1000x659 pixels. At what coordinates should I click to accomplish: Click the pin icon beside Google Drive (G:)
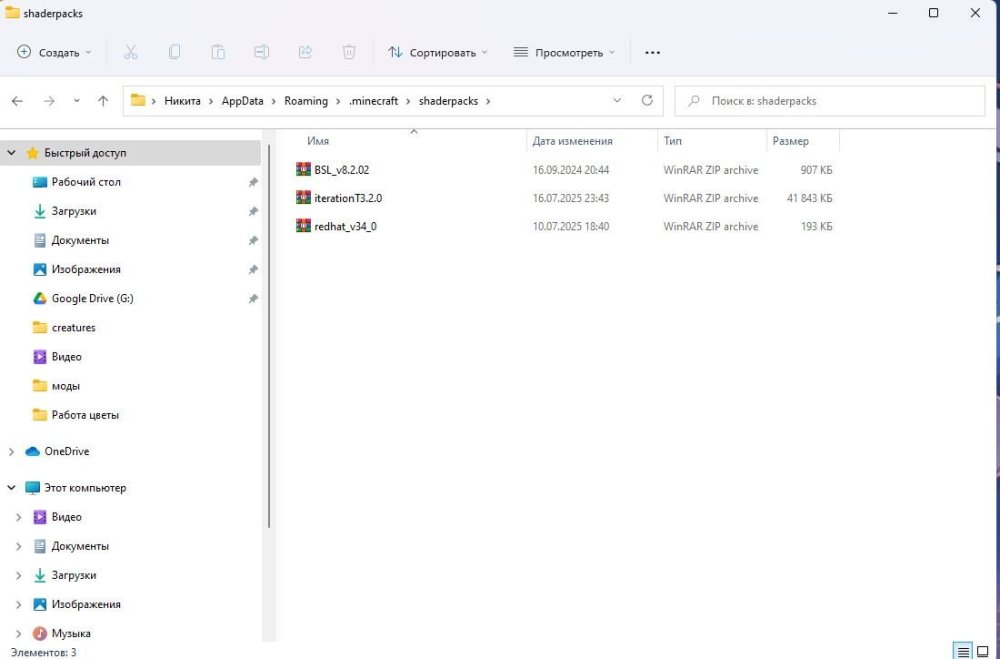pos(253,299)
